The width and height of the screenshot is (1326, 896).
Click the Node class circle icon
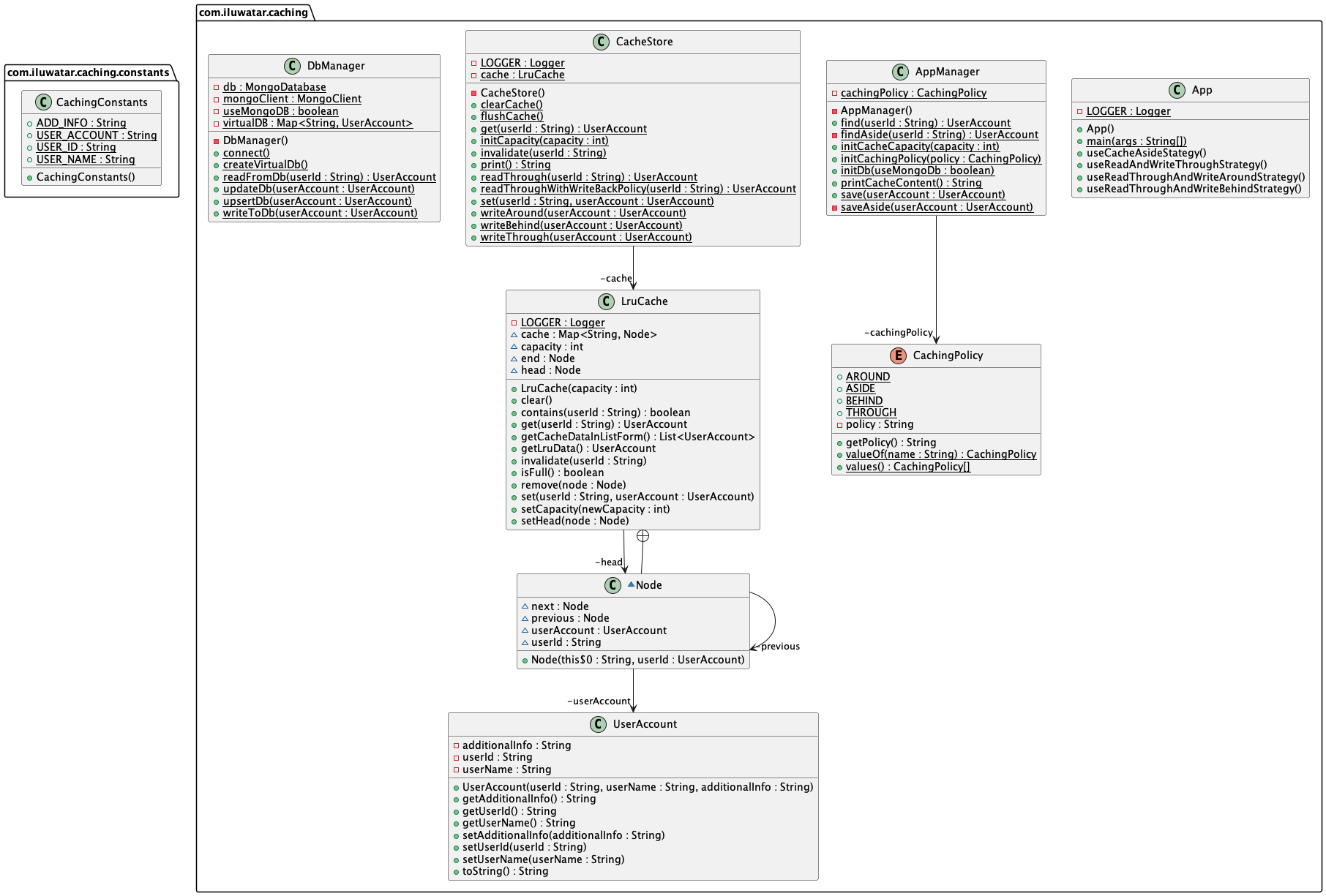point(613,585)
